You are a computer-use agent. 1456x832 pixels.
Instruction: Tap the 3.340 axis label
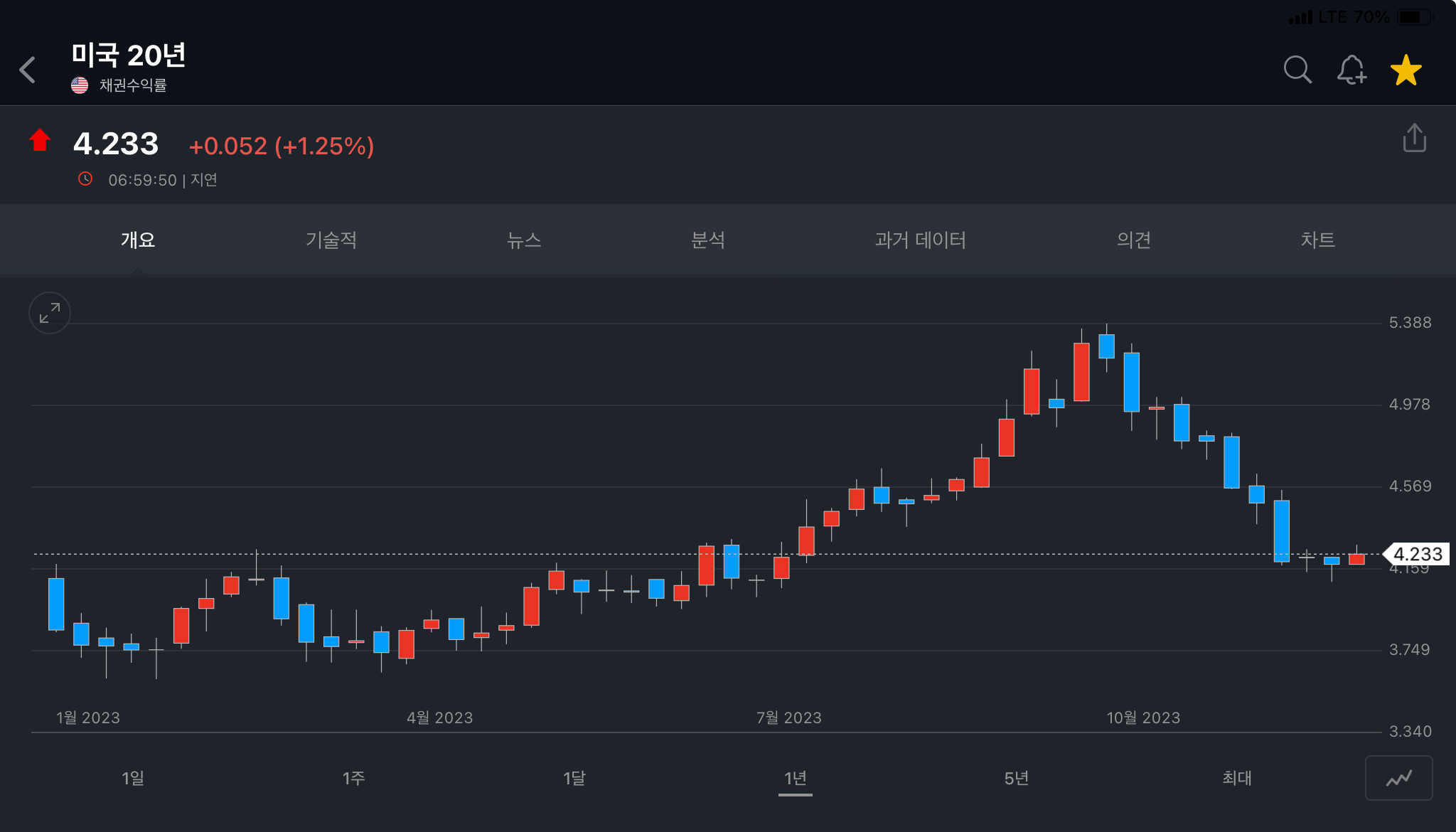tap(1410, 732)
